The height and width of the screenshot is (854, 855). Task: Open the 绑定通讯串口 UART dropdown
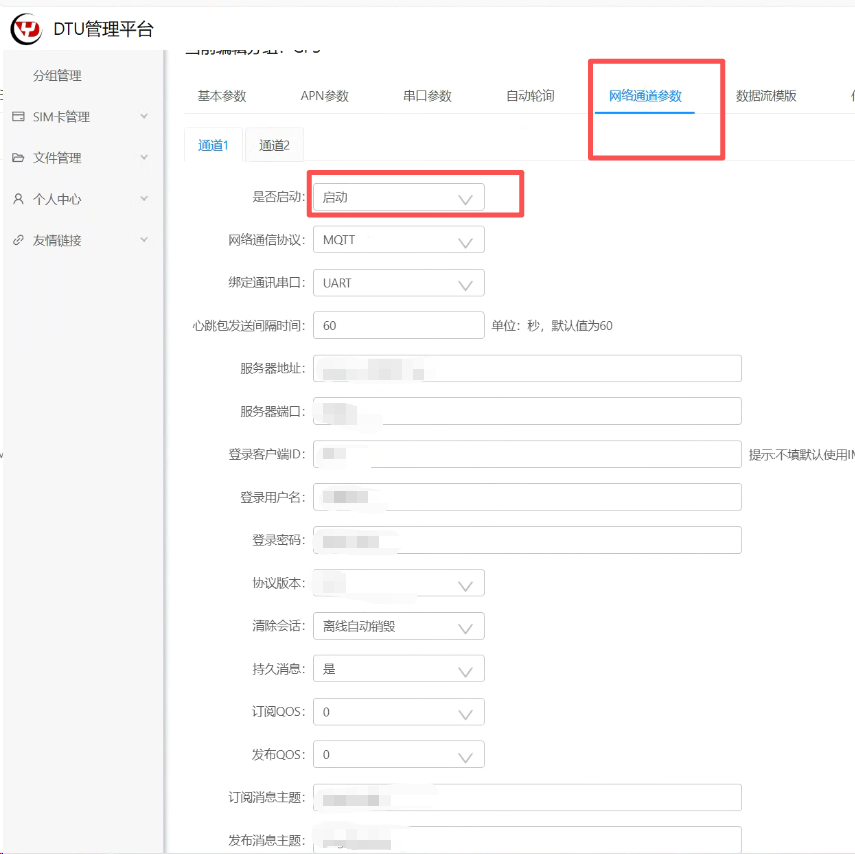click(398, 283)
